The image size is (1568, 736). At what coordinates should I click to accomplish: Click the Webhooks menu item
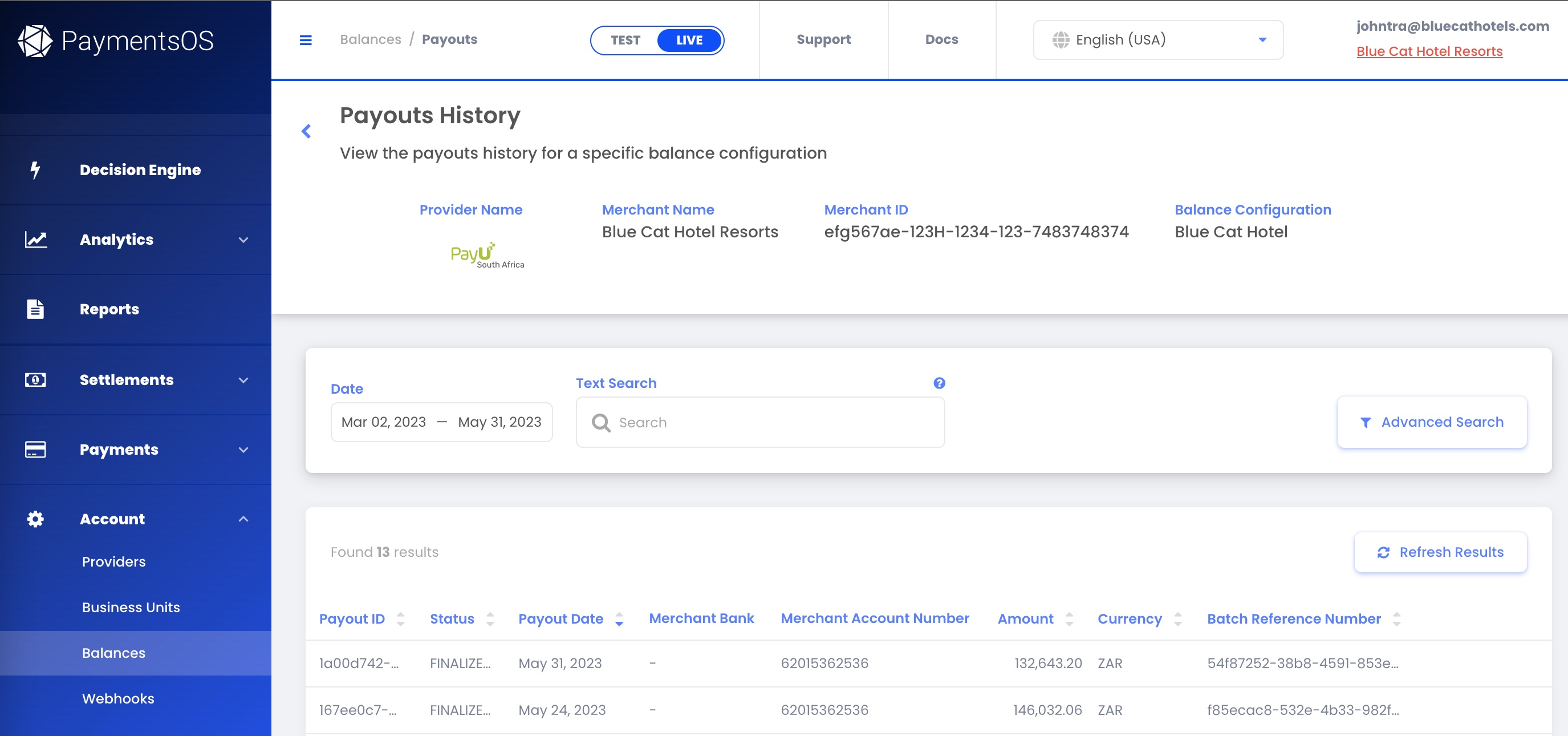tap(118, 698)
